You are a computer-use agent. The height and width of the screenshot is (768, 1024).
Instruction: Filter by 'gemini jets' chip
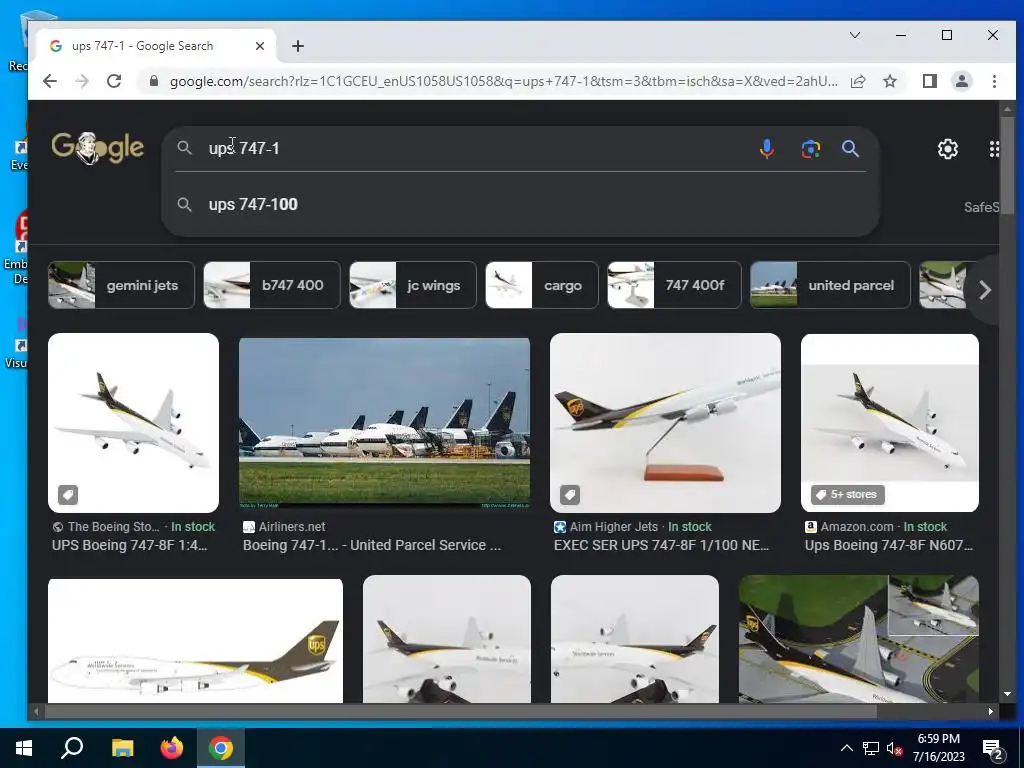click(121, 285)
